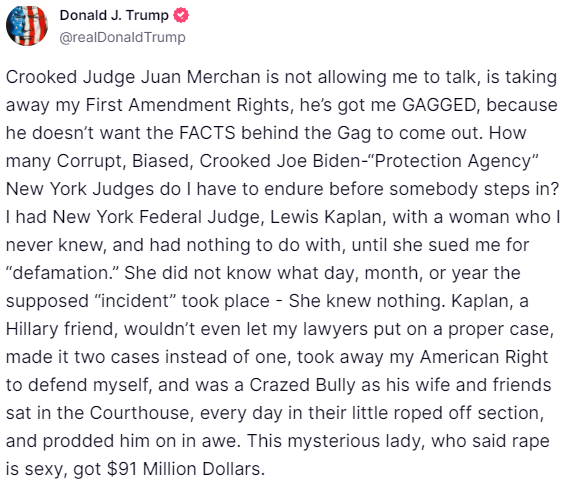Image resolution: width=568 pixels, height=481 pixels.
Task: Click the opening word Crooked of post
Action: pos(41,77)
